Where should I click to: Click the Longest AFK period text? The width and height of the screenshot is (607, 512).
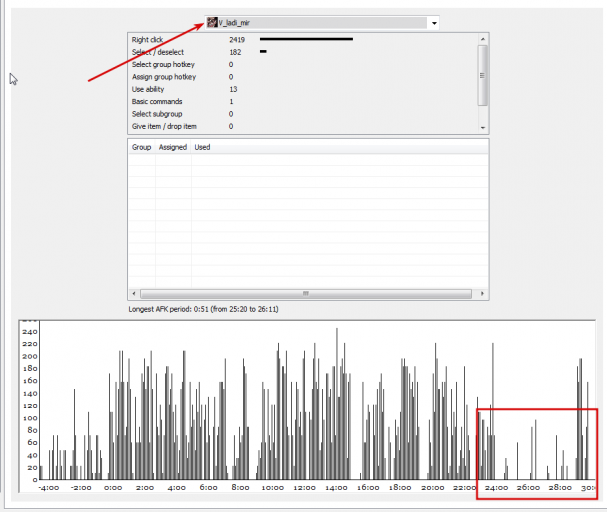click(203, 309)
